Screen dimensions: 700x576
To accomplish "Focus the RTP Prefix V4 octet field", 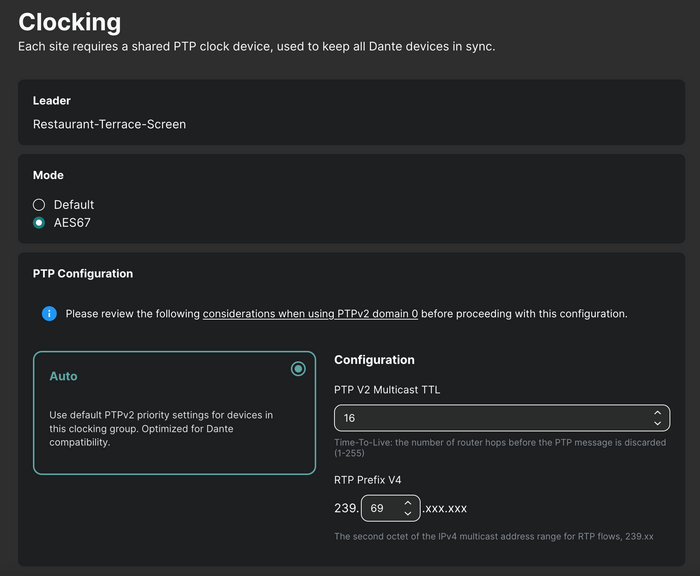I will click(x=391, y=508).
